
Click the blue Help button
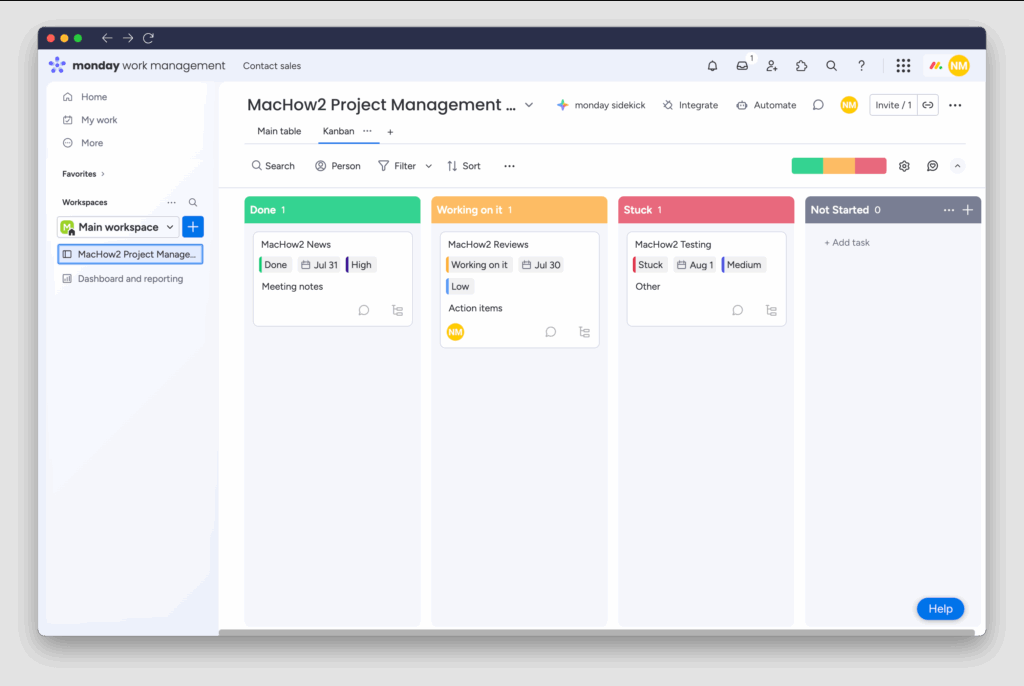[940, 609]
